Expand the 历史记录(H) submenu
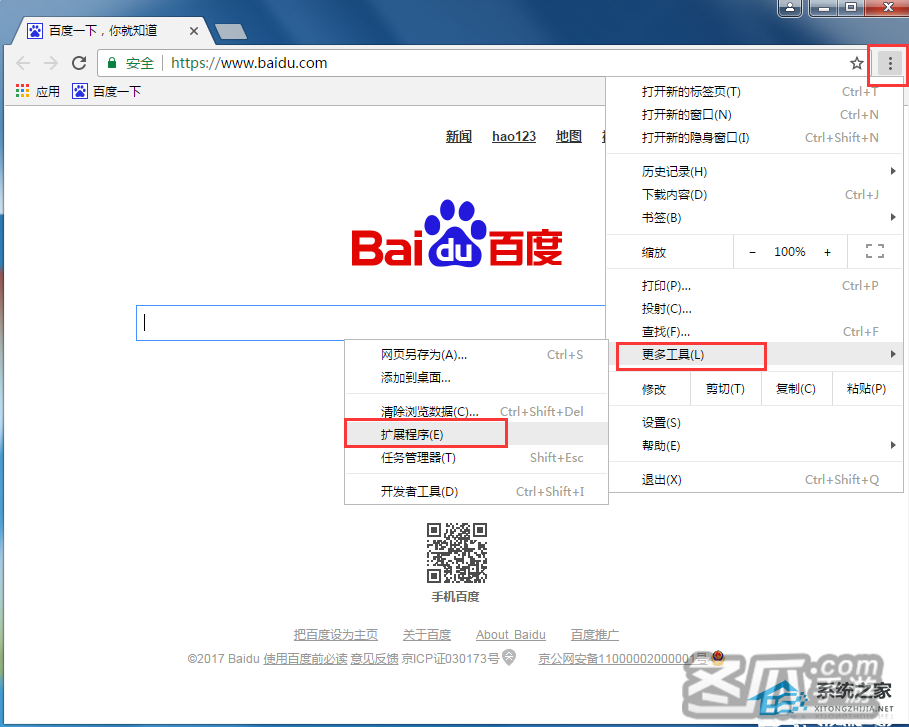The image size is (909, 727). click(x=755, y=172)
